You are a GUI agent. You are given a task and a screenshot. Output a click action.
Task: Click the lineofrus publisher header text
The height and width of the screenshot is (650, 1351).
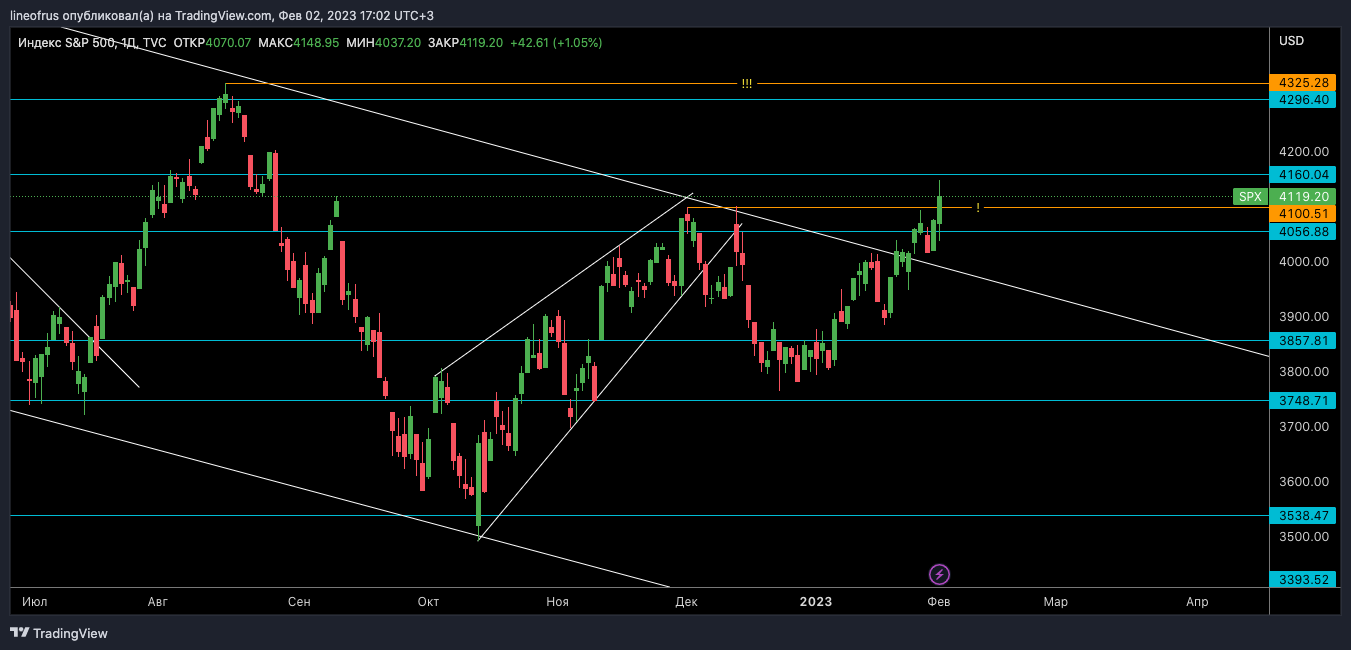(222, 16)
